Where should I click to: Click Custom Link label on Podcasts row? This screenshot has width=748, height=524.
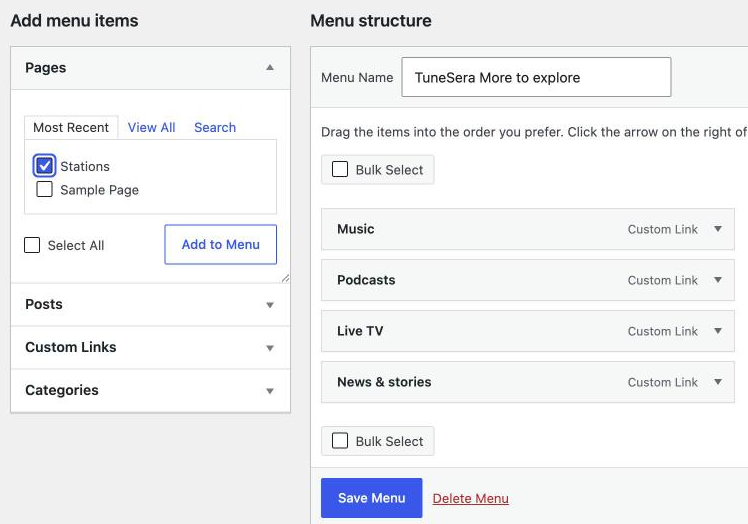click(x=663, y=280)
